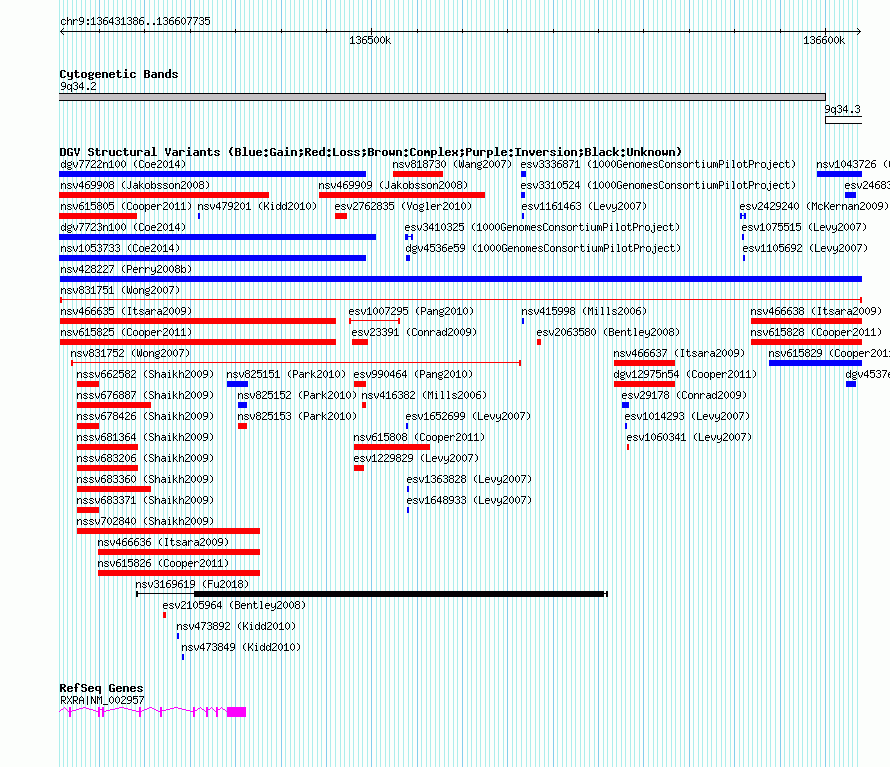Select nssv702840 (Shaikh2009) variant

tap(145, 522)
